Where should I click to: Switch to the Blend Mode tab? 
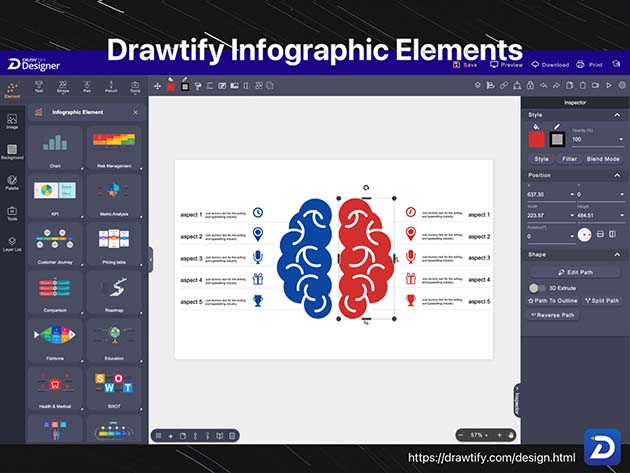[x=603, y=159]
